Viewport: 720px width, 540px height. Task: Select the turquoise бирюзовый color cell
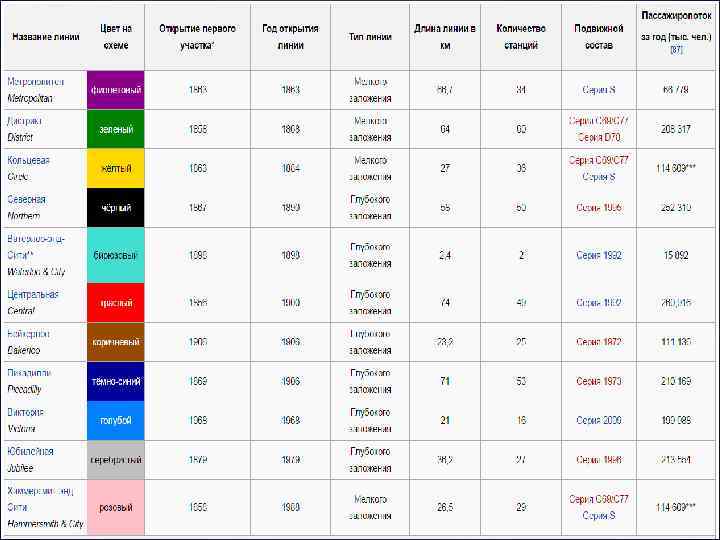coord(116,255)
